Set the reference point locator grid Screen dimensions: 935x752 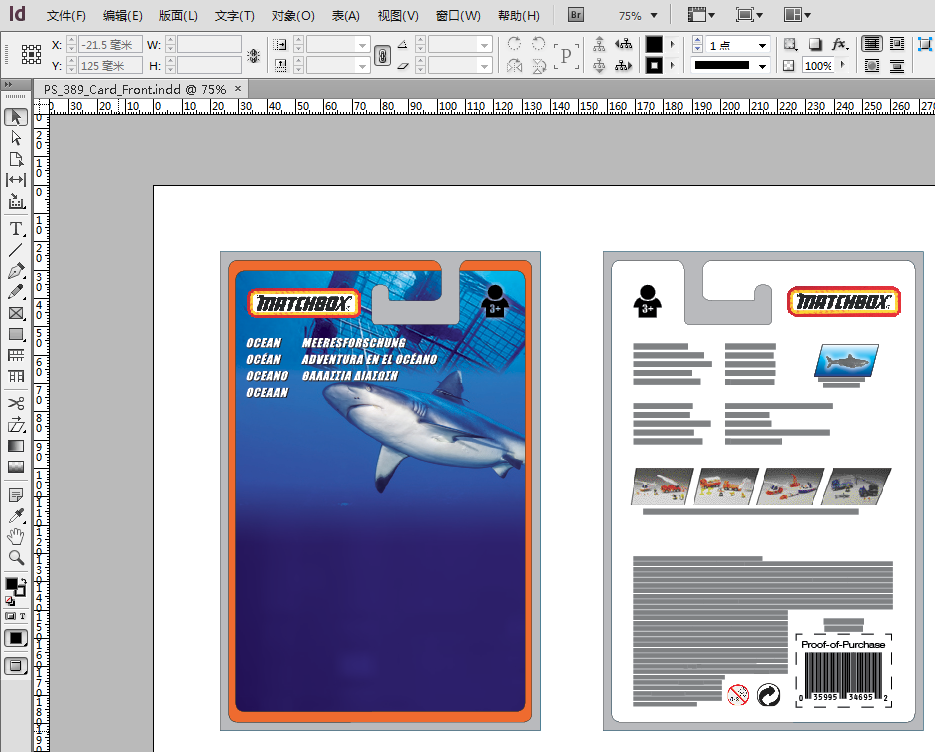click(x=31, y=55)
